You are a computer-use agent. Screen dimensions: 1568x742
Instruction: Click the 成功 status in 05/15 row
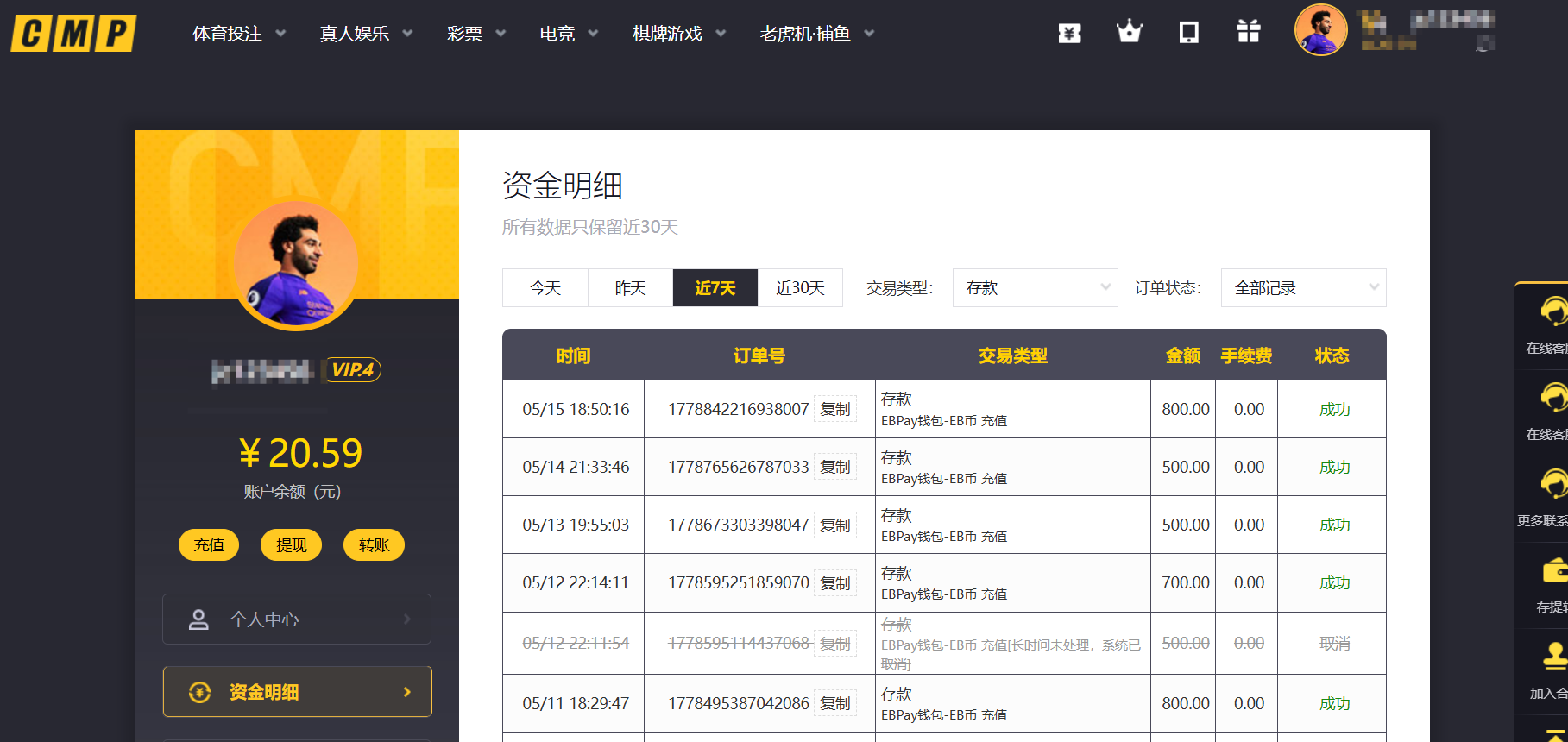[x=1334, y=409]
